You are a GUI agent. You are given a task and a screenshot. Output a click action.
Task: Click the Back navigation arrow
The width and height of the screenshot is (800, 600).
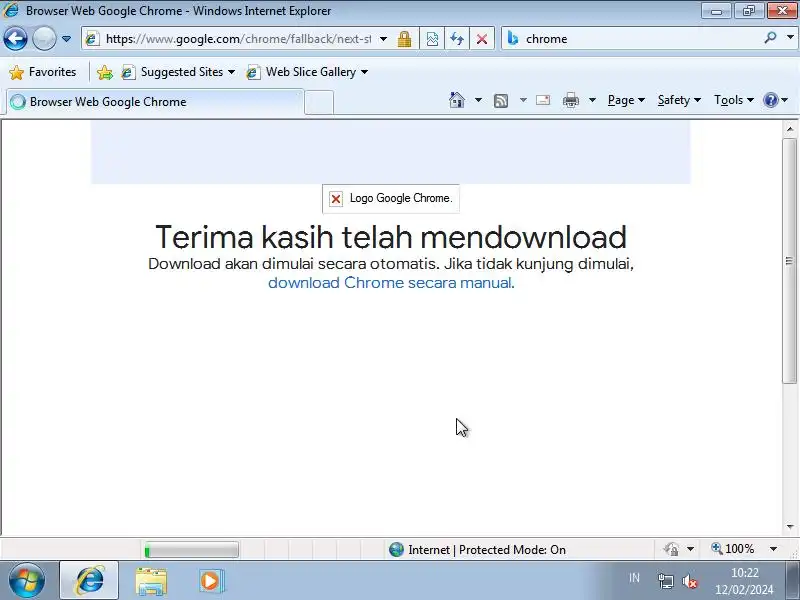coord(15,39)
